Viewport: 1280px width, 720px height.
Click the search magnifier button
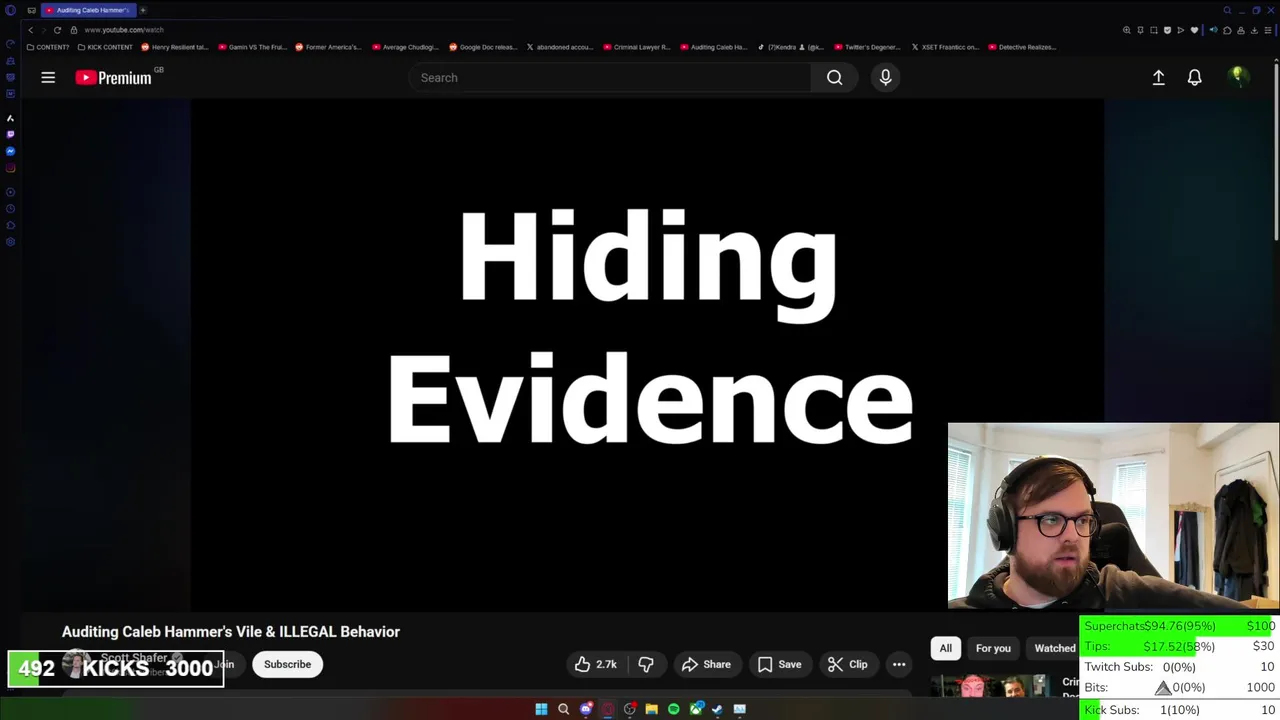(834, 77)
